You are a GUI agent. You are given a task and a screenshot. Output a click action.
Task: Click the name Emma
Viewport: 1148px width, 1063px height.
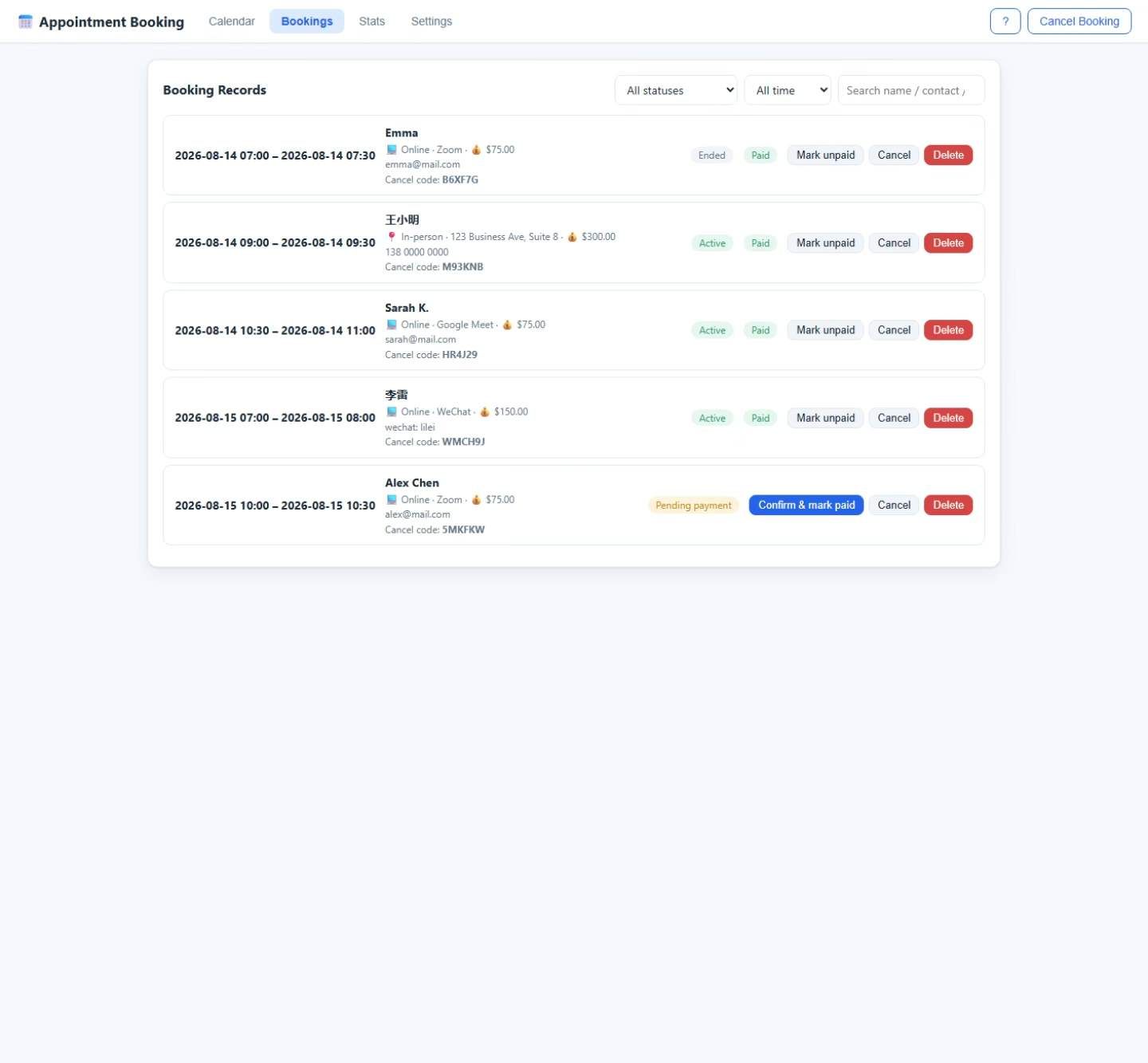(x=402, y=133)
